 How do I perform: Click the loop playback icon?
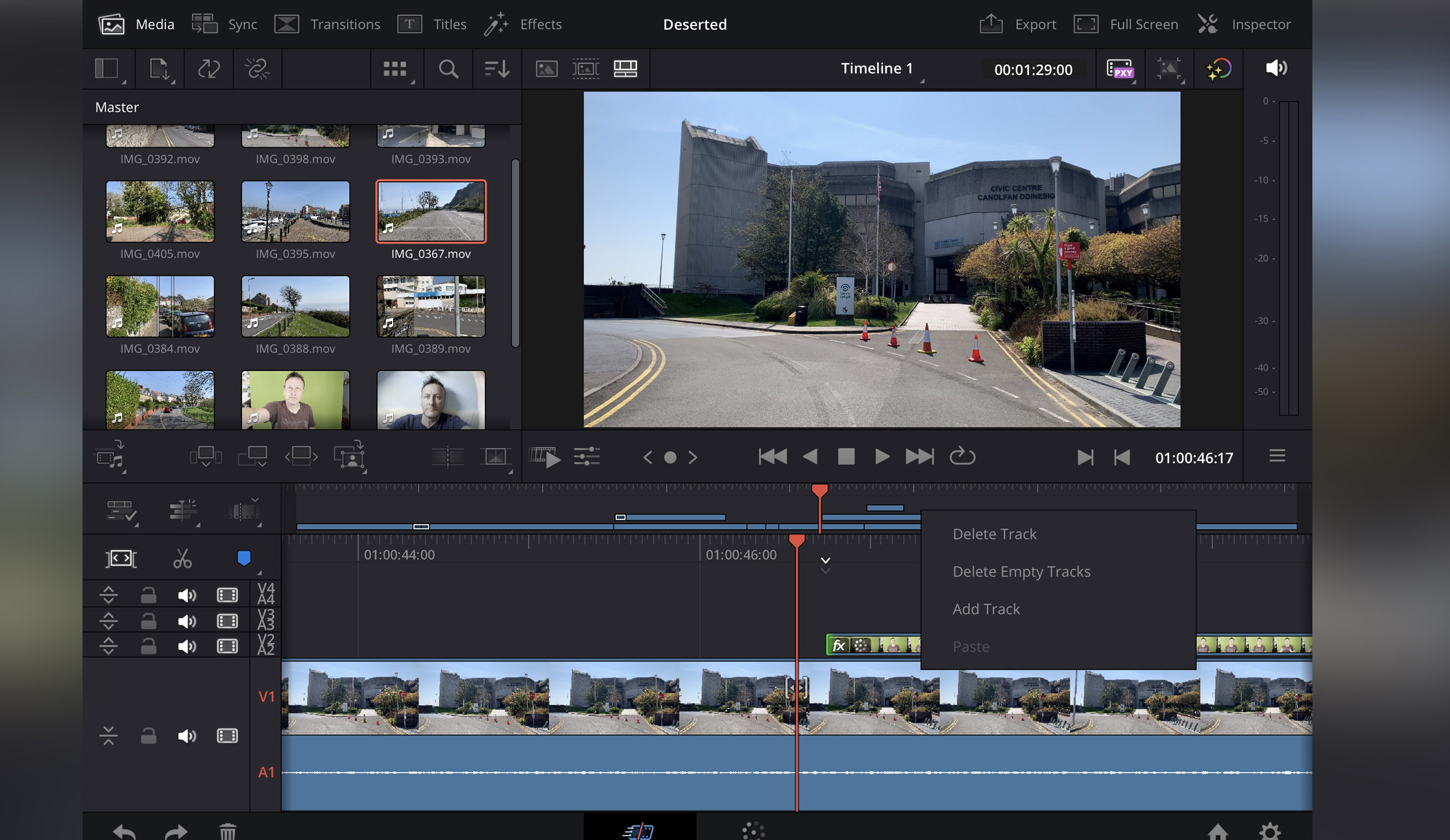click(x=962, y=457)
